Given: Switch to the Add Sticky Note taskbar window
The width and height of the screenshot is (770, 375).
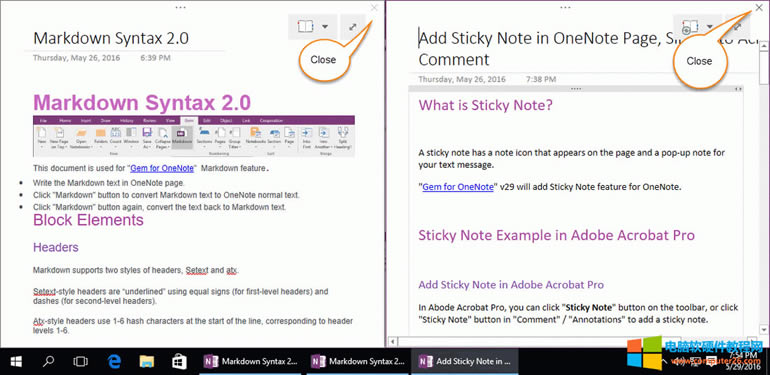Looking at the screenshot, I should [465, 362].
